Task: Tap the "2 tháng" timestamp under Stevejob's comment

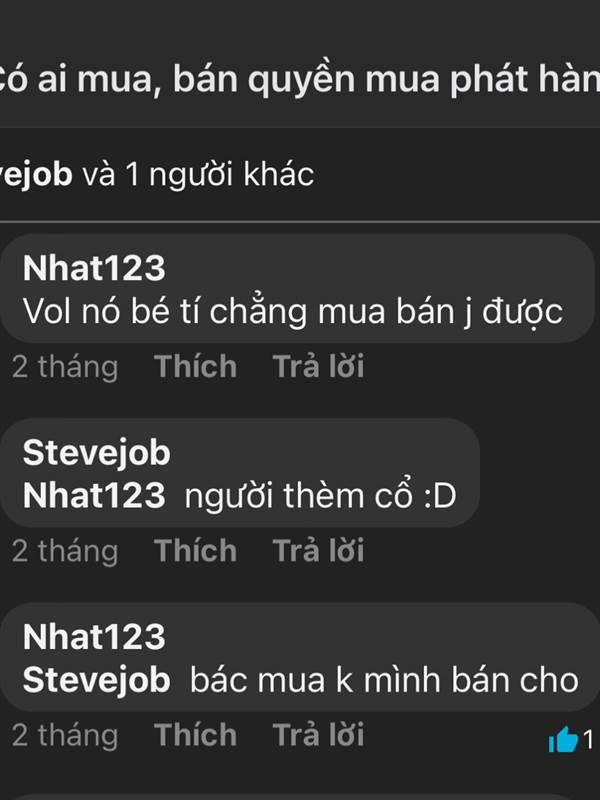Action: [65, 552]
